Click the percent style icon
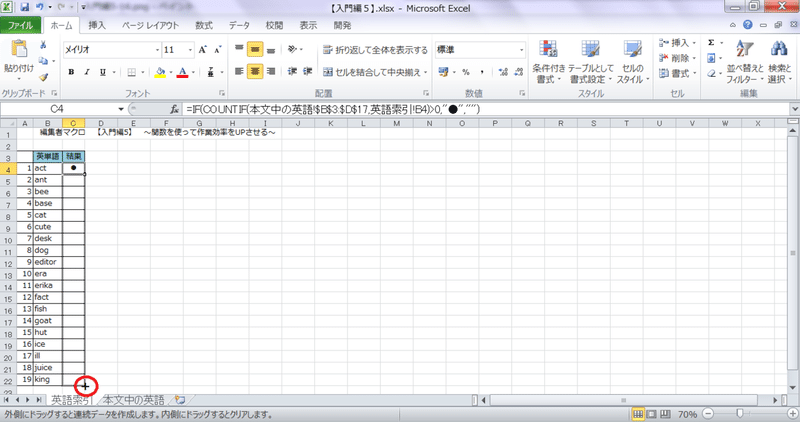Screen dimensions: 800x422 pos(466,72)
